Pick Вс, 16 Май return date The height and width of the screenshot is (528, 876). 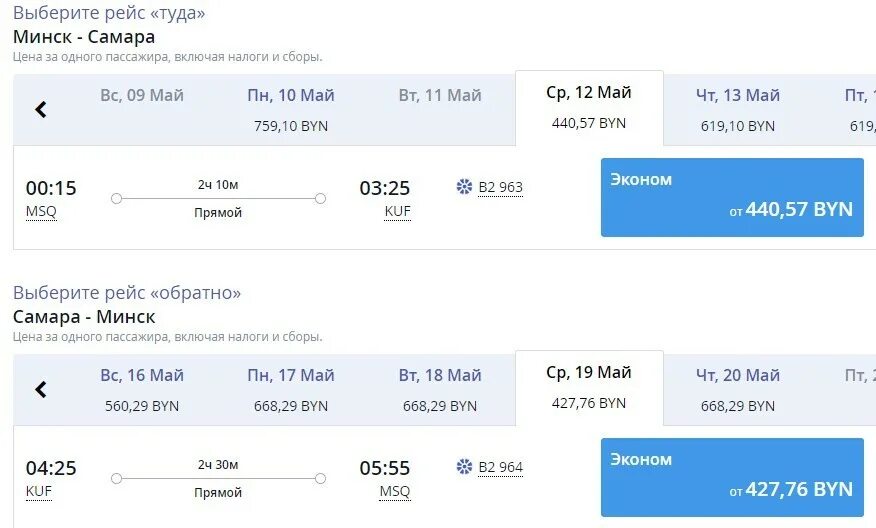point(142,389)
